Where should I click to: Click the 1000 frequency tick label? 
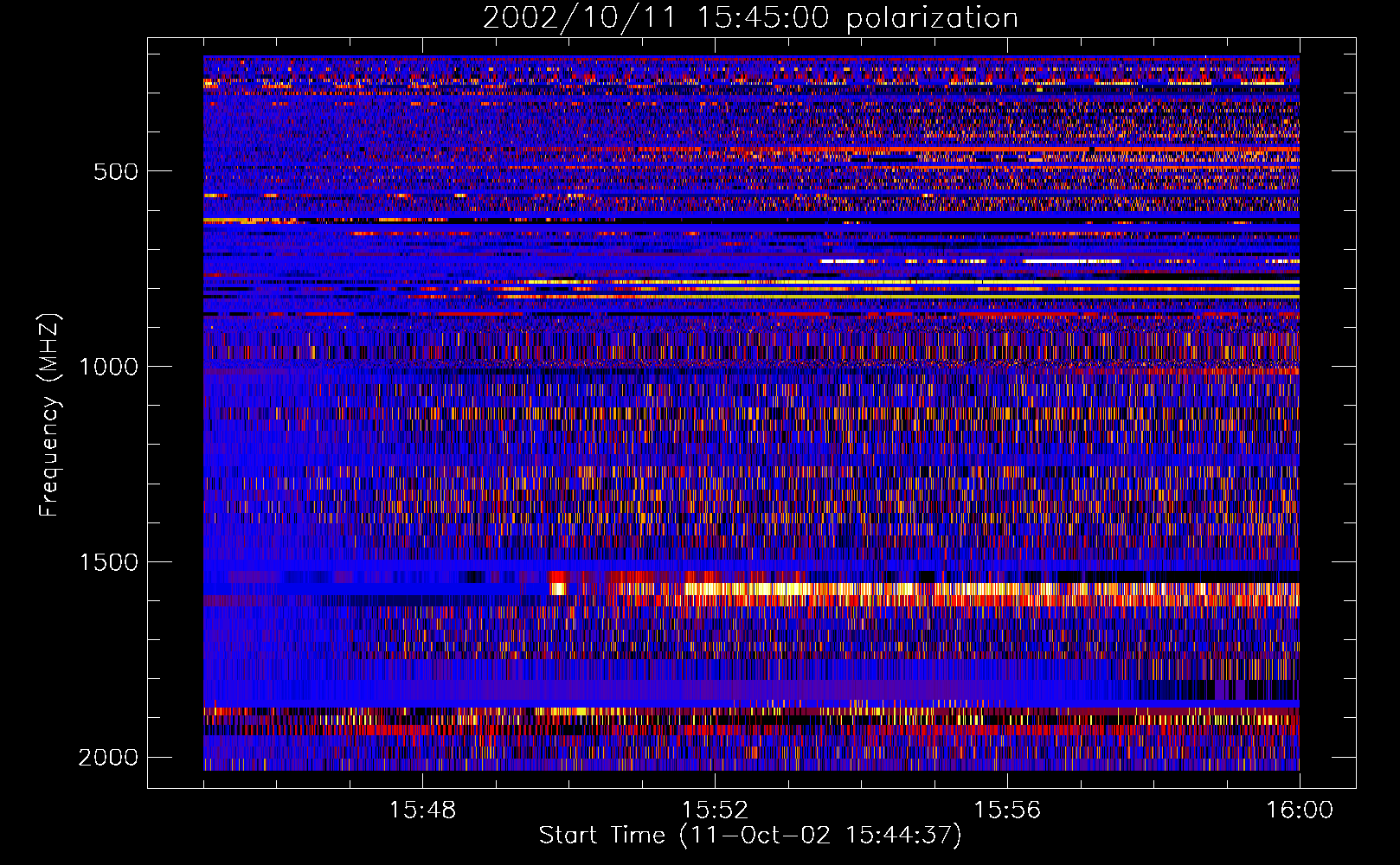(109, 367)
